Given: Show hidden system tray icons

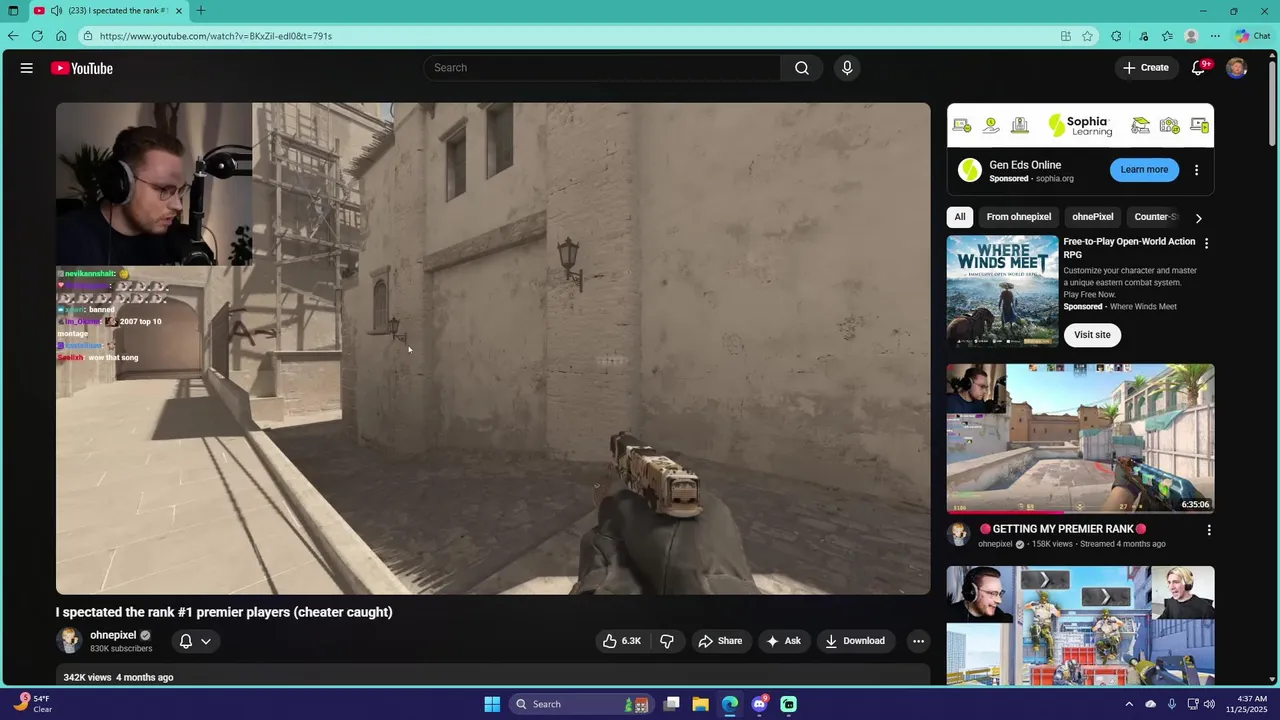Looking at the screenshot, I should pos(1129,704).
